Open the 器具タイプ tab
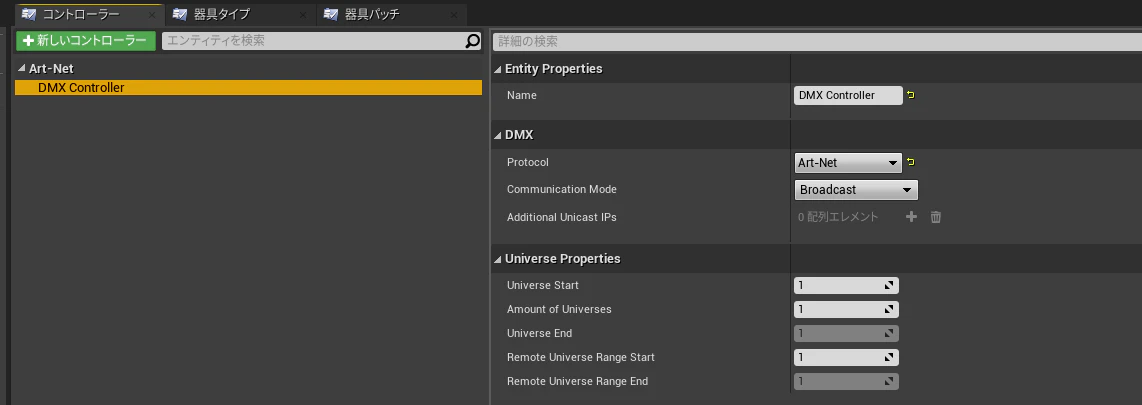This screenshot has height=405, width=1142. tap(240, 15)
